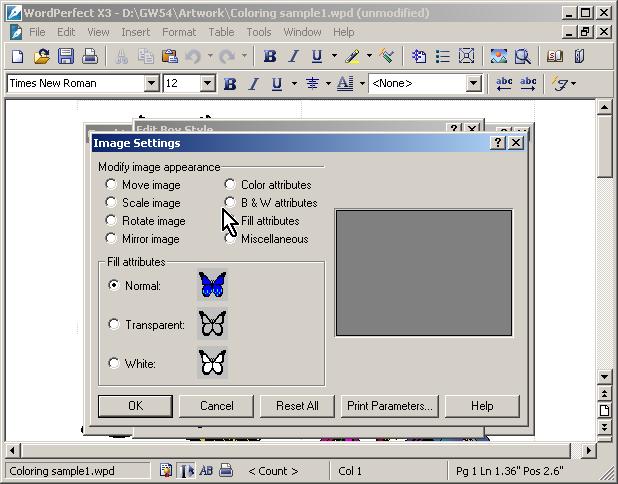Select the Color attributes radio button
The width and height of the screenshot is (618, 484).
(230, 184)
